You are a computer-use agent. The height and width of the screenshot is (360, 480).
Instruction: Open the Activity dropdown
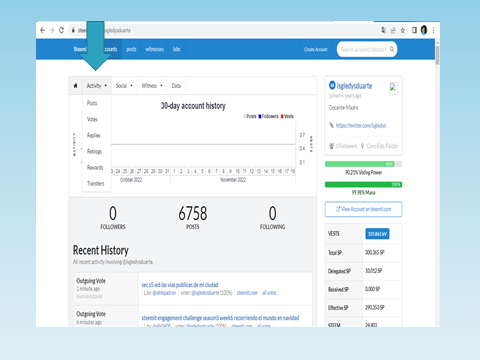coord(97,86)
